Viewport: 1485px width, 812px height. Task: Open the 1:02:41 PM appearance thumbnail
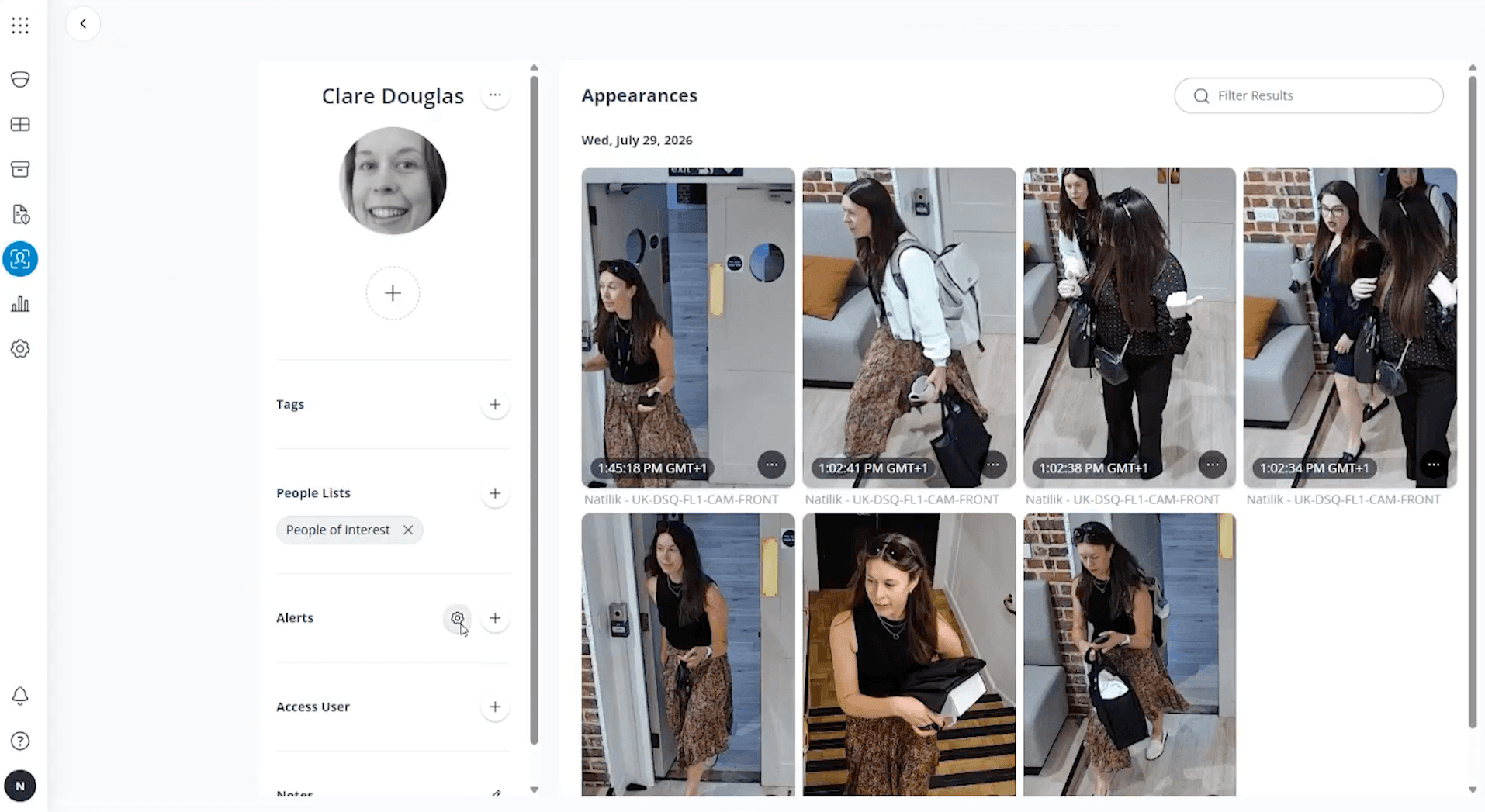(909, 327)
